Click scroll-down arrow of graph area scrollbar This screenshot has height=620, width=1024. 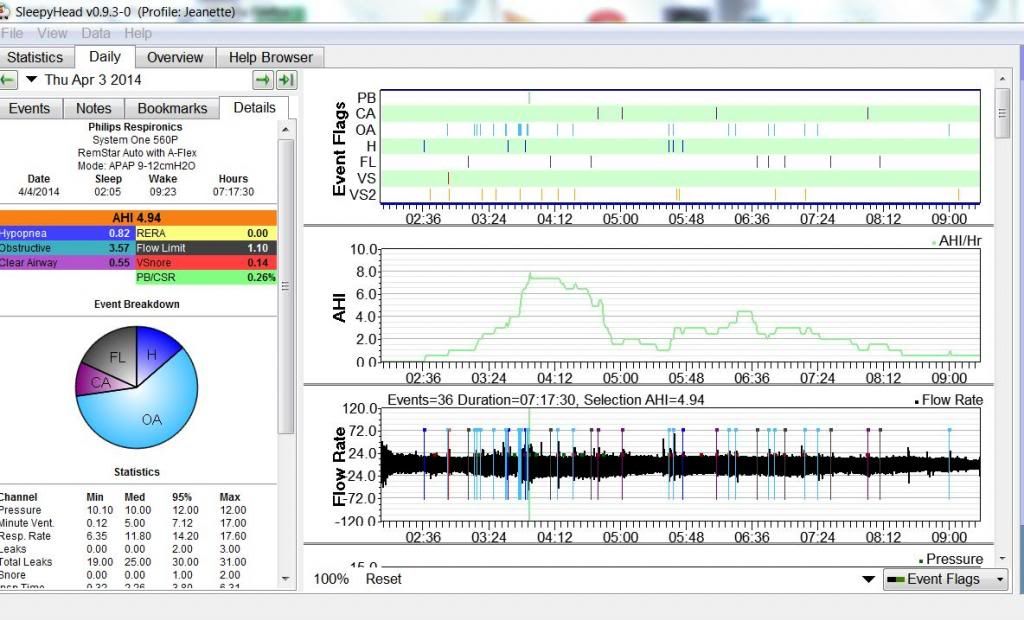1002,559
